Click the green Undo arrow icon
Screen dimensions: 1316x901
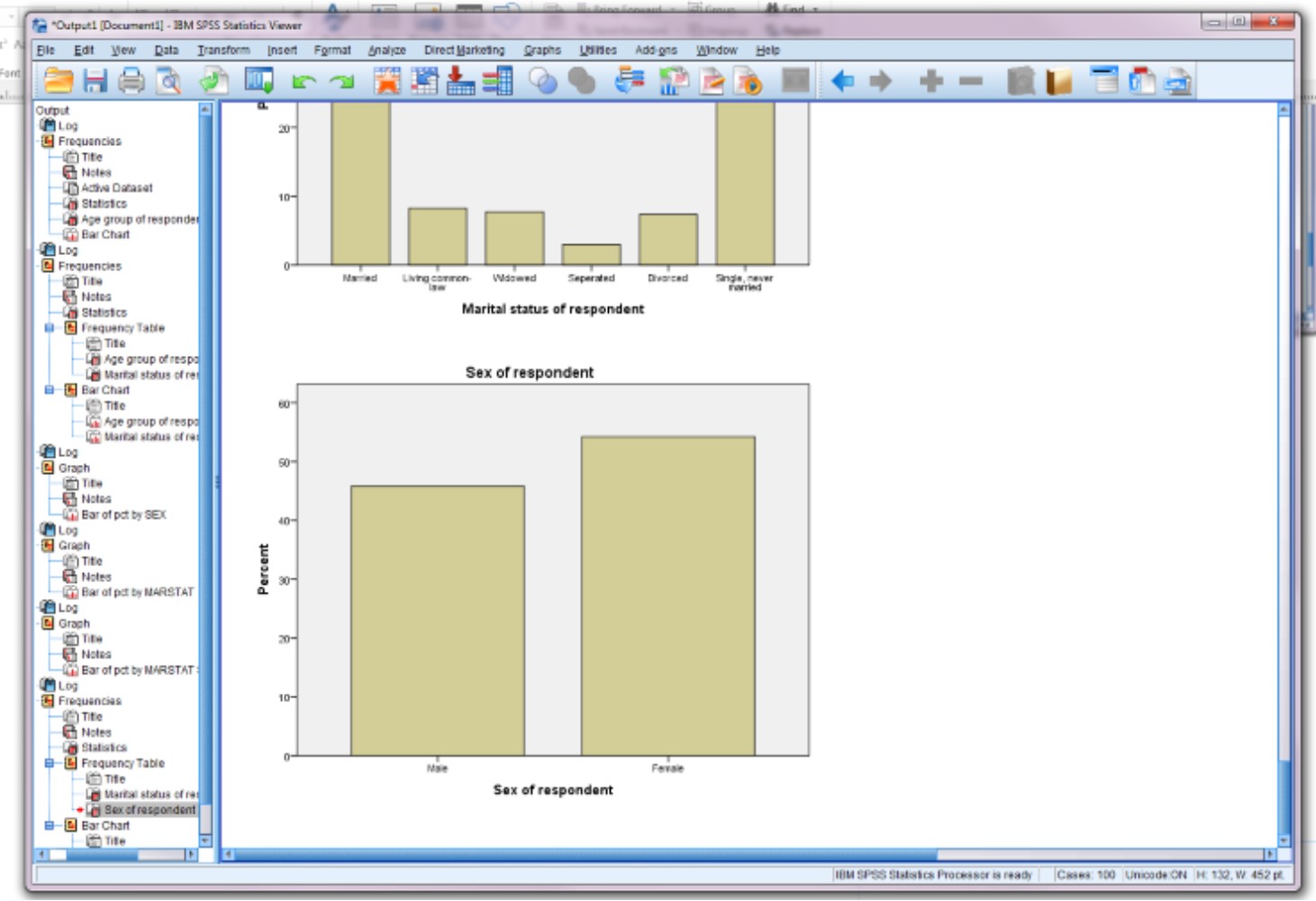point(304,82)
